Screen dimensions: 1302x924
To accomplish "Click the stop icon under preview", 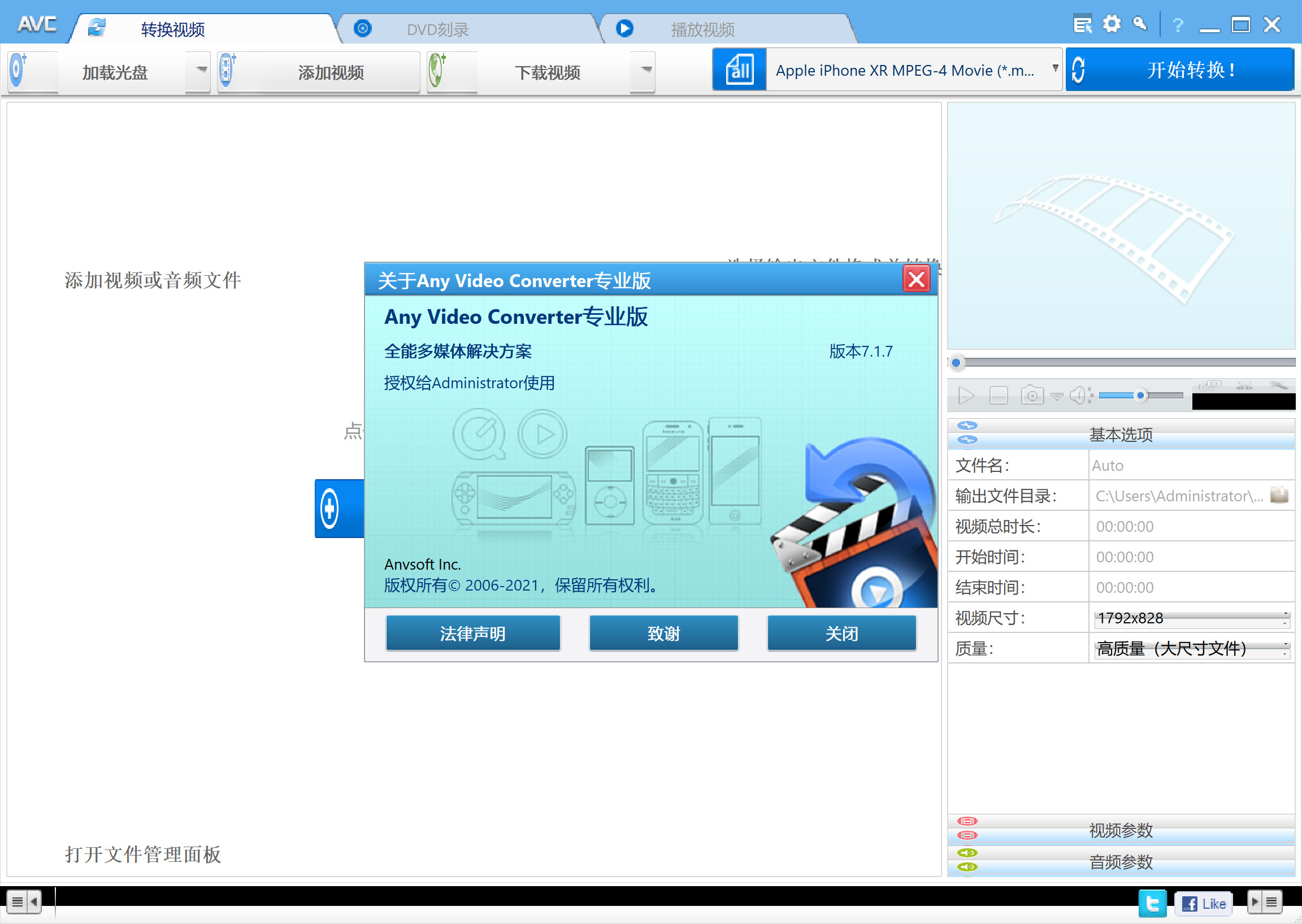I will point(999,396).
